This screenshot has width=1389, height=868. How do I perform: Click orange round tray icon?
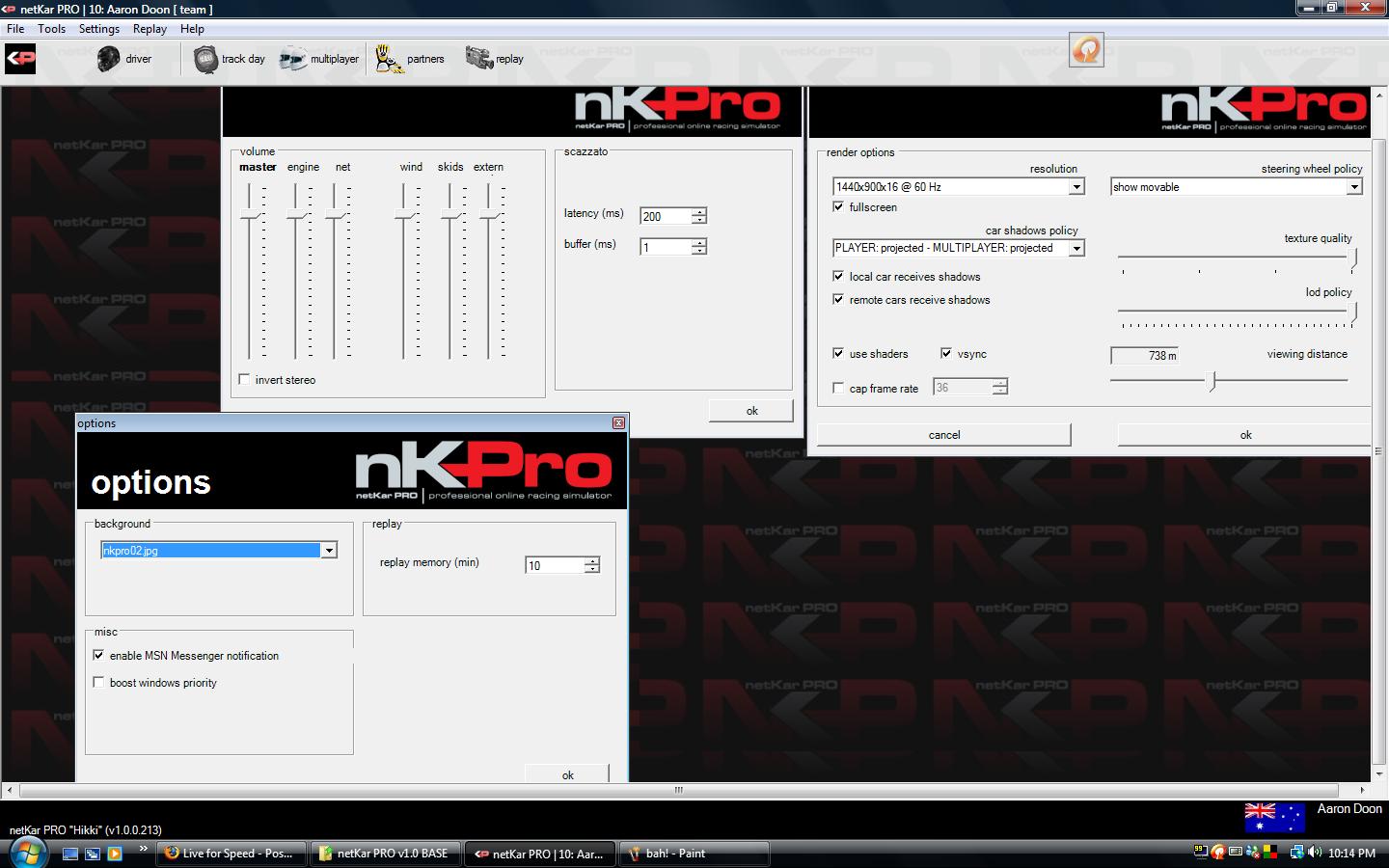(x=1217, y=853)
